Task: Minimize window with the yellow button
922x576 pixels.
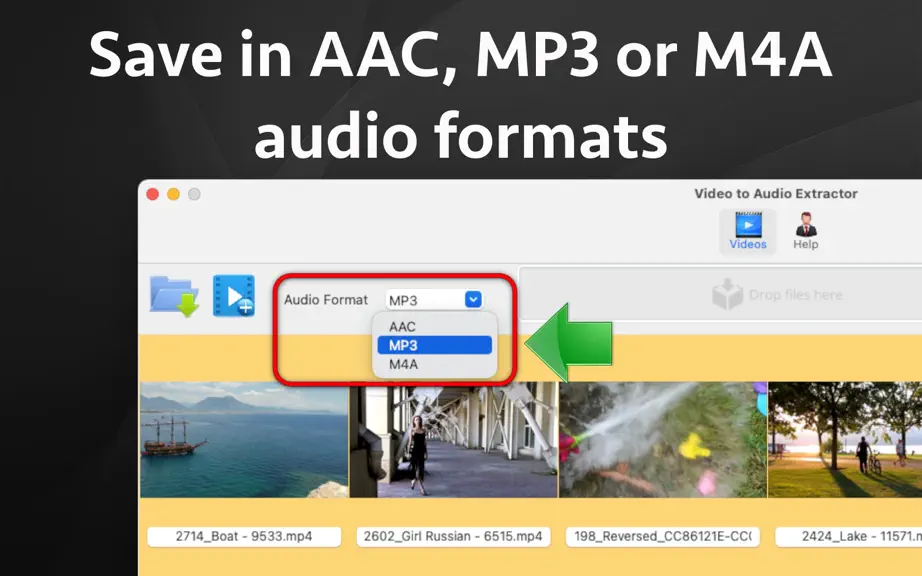Action: [173, 194]
